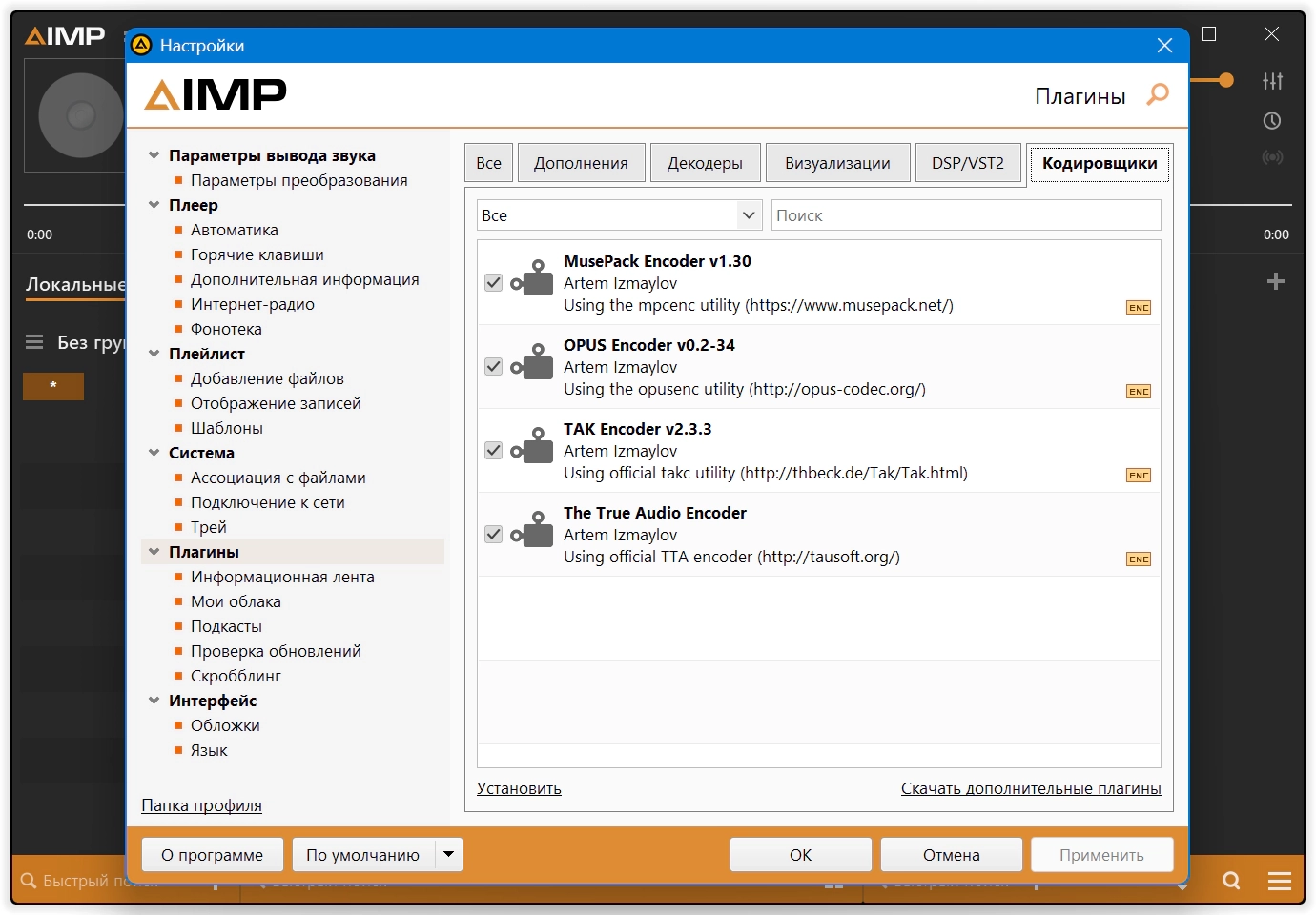The width and height of the screenshot is (1316, 915).
Task: Click the ENC badge on OPUS Encoder row
Action: pos(1139,392)
